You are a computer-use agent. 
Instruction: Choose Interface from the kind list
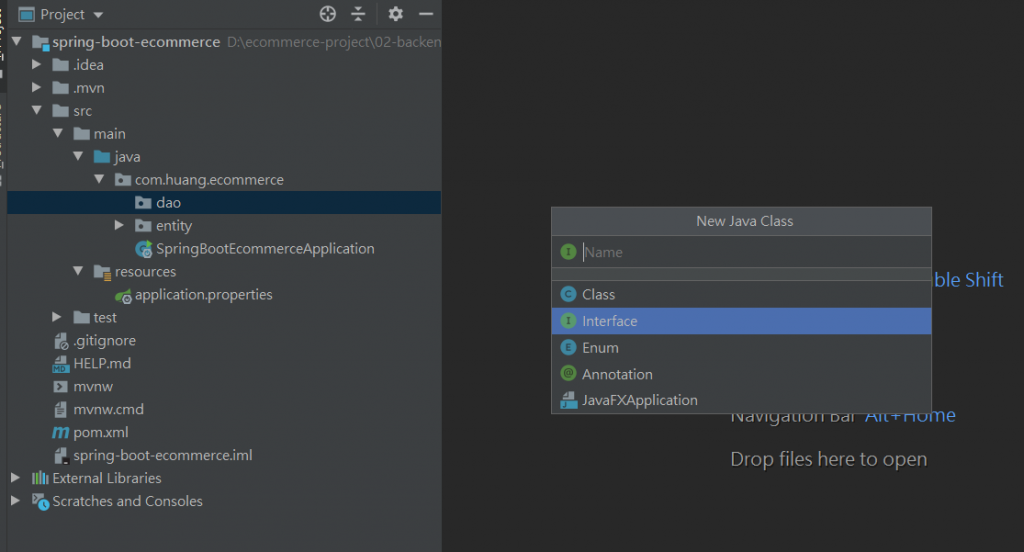609,321
